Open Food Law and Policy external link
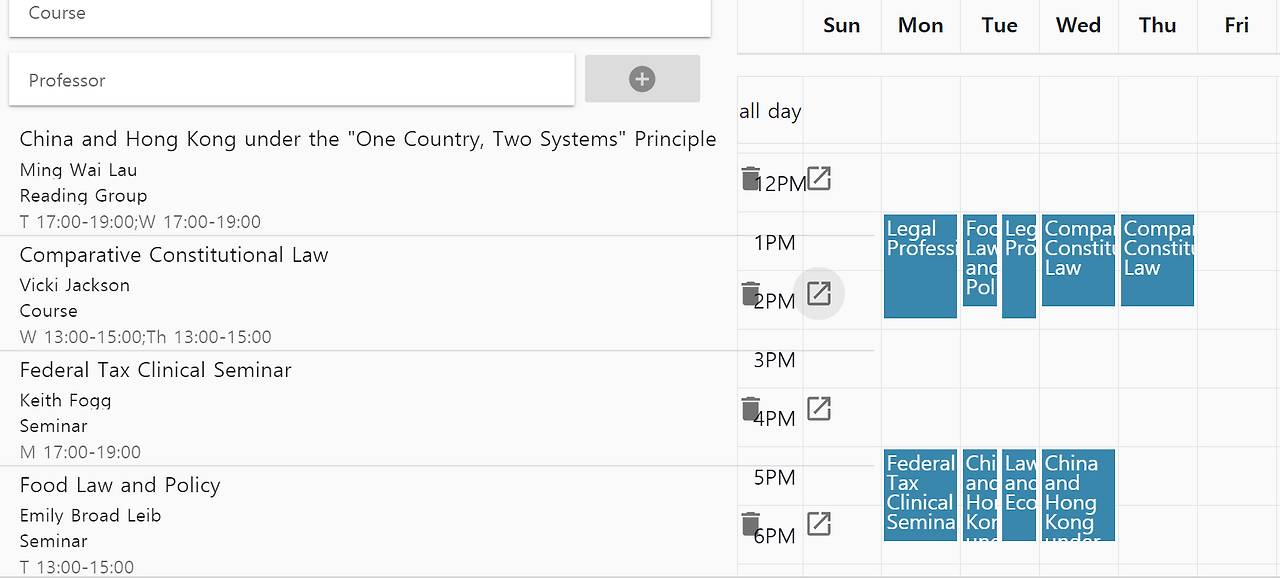This screenshot has width=1280, height=578. pos(819,524)
